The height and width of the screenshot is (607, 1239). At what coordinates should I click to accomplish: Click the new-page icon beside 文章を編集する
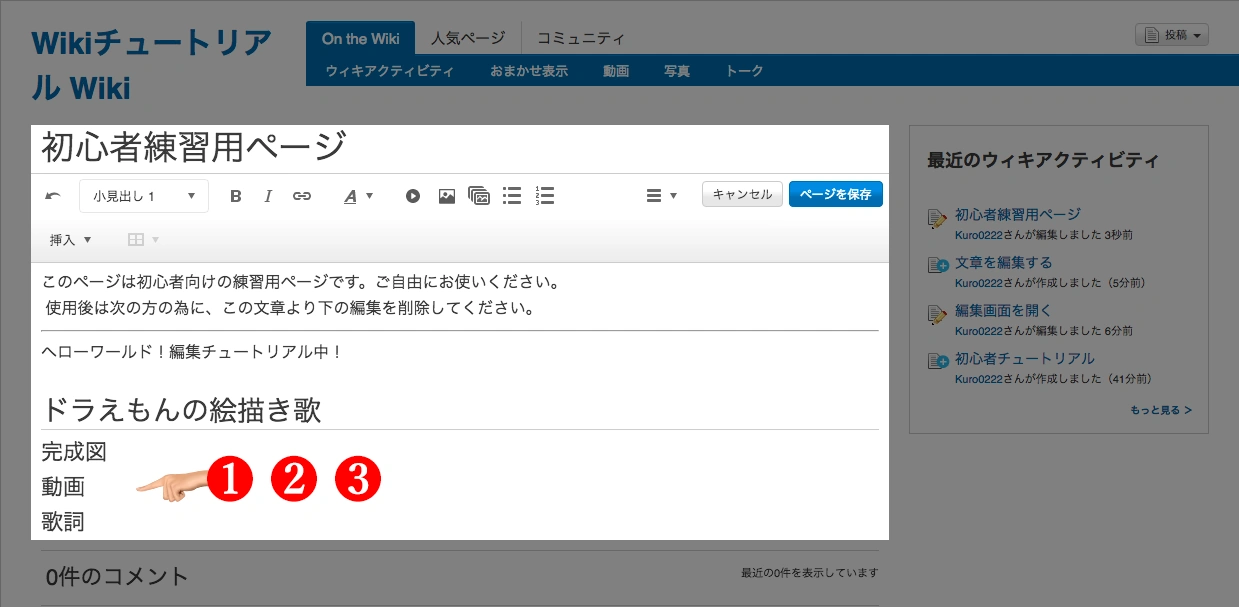937,266
